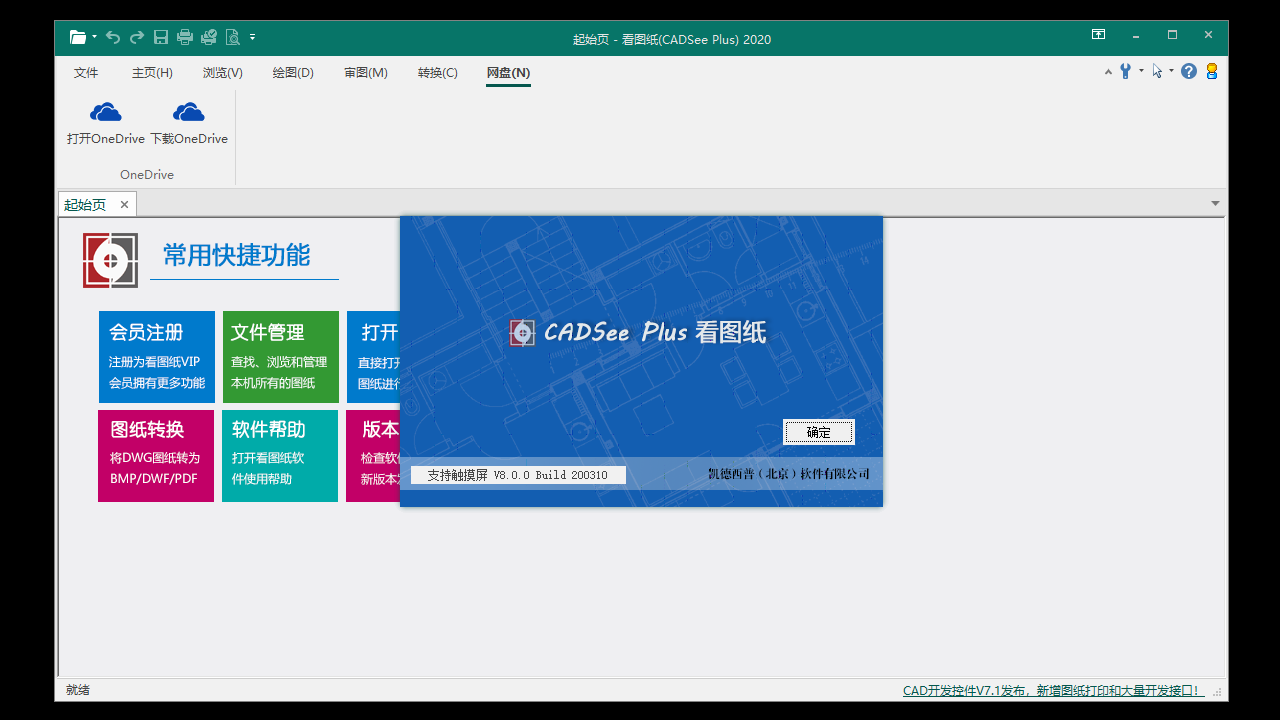The height and width of the screenshot is (720, 1280).
Task: Open the CAD开发控件V7.1 link in the status bar
Action: click(1050, 689)
